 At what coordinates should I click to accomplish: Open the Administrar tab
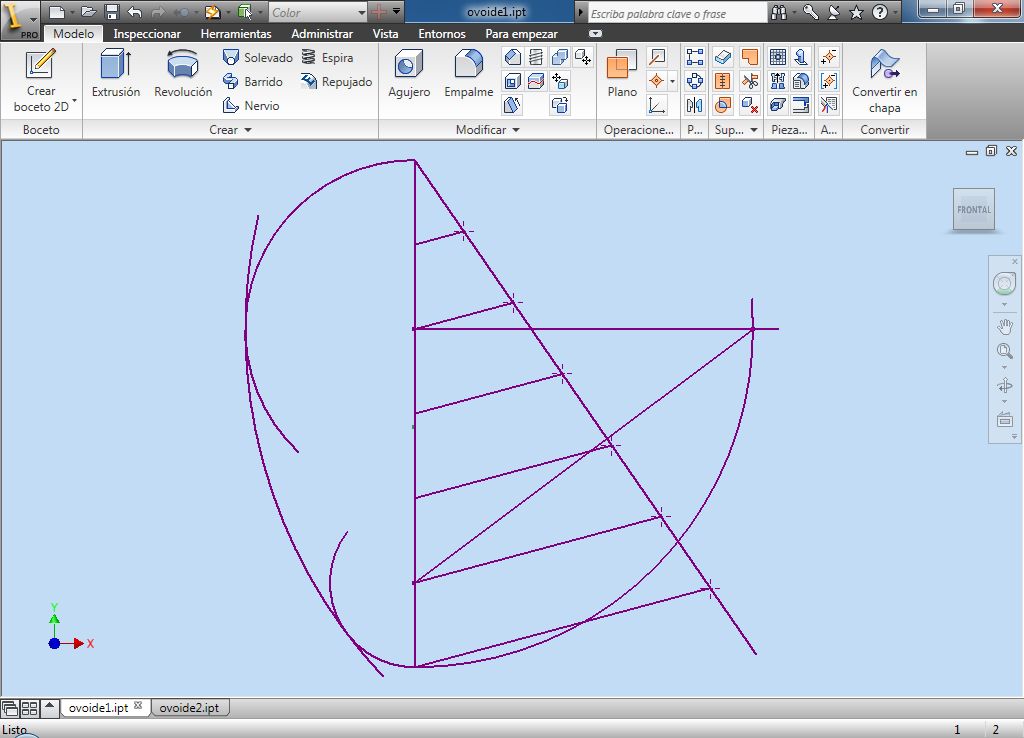tap(322, 33)
